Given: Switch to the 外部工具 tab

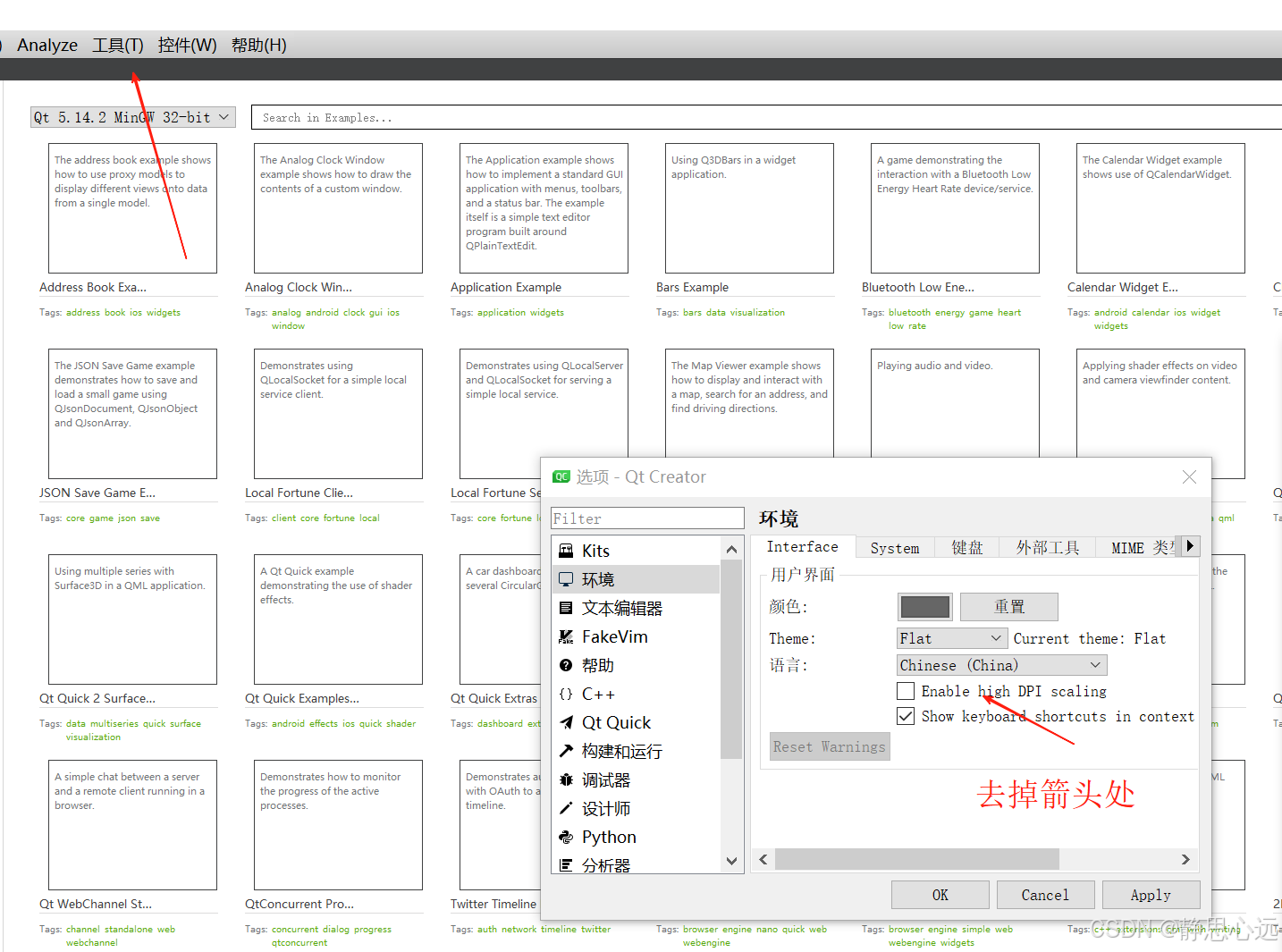Looking at the screenshot, I should [1048, 548].
